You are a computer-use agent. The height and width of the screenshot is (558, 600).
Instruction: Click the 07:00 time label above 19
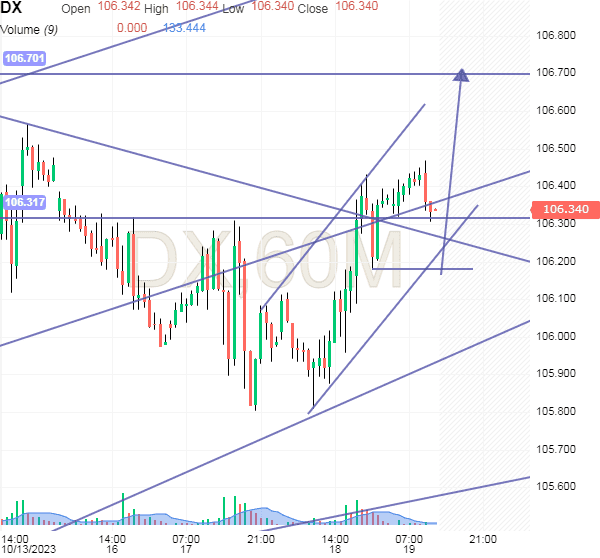coord(409,539)
